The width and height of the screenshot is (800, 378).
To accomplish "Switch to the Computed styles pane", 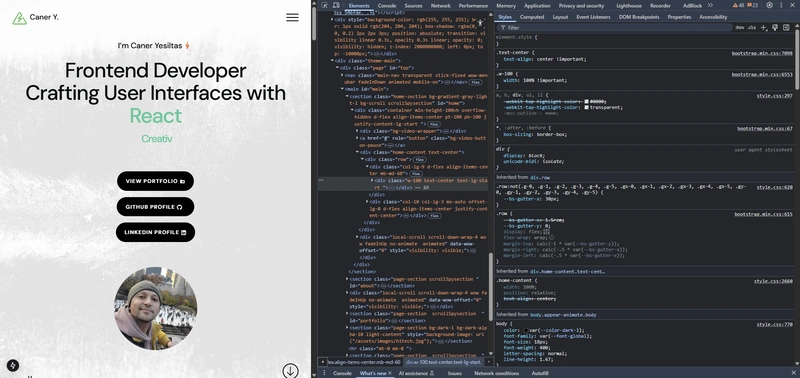I will pyautogui.click(x=532, y=17).
